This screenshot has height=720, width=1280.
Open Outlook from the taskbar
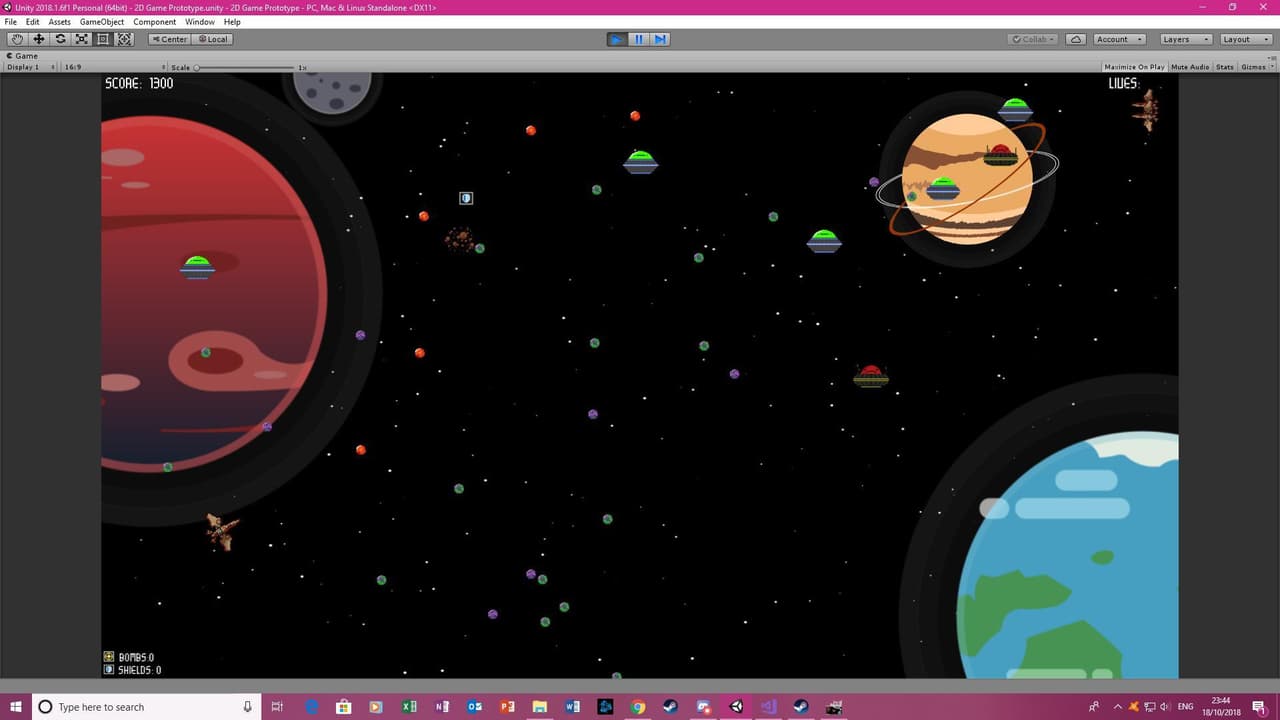pos(475,707)
